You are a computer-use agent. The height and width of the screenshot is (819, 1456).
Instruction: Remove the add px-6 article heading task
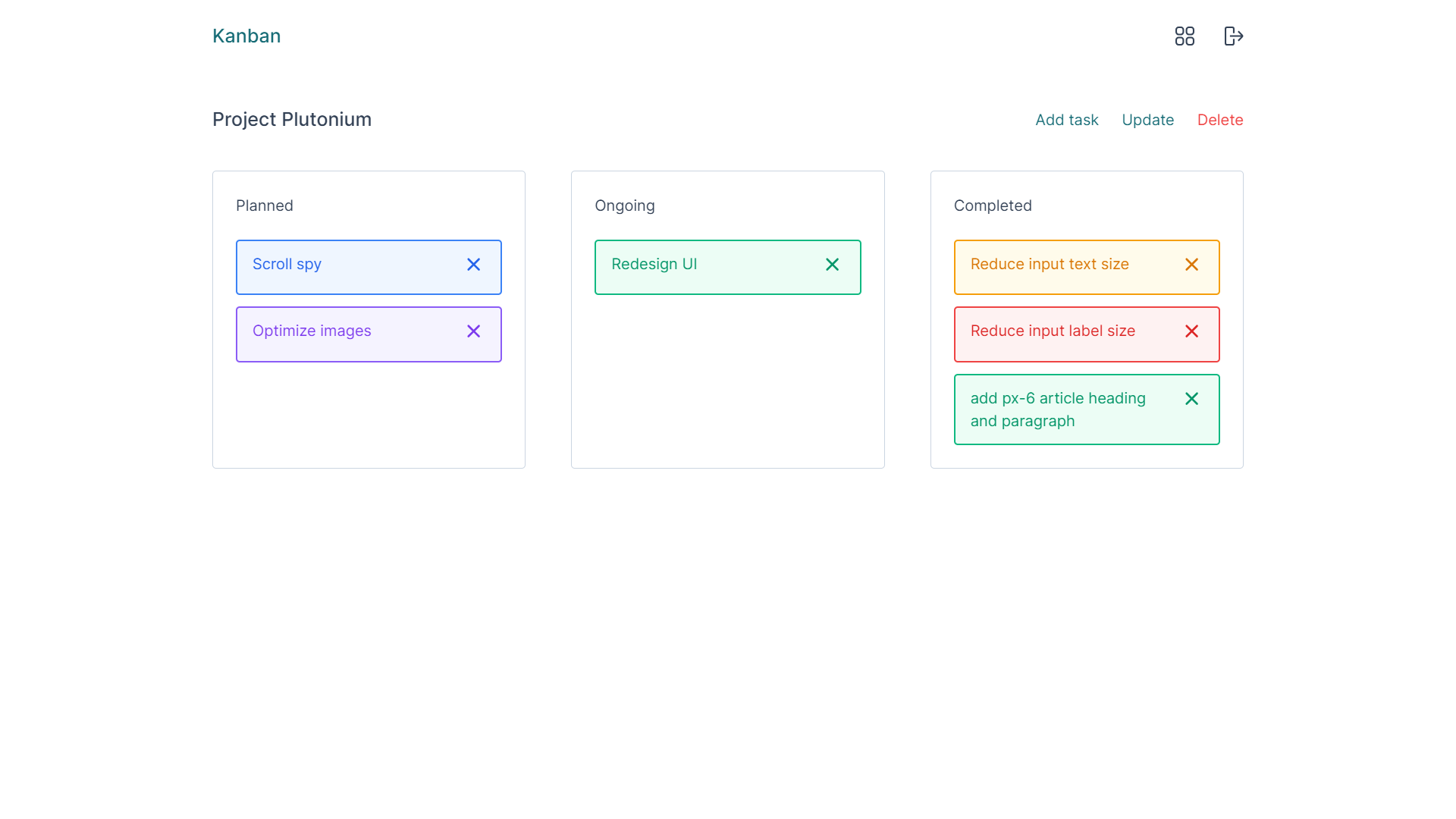(x=1191, y=398)
